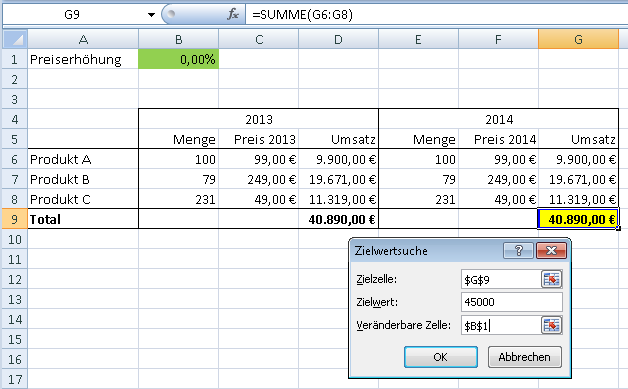Select 2014 Umsatz 11.319,00 € cell

[x=578, y=199]
